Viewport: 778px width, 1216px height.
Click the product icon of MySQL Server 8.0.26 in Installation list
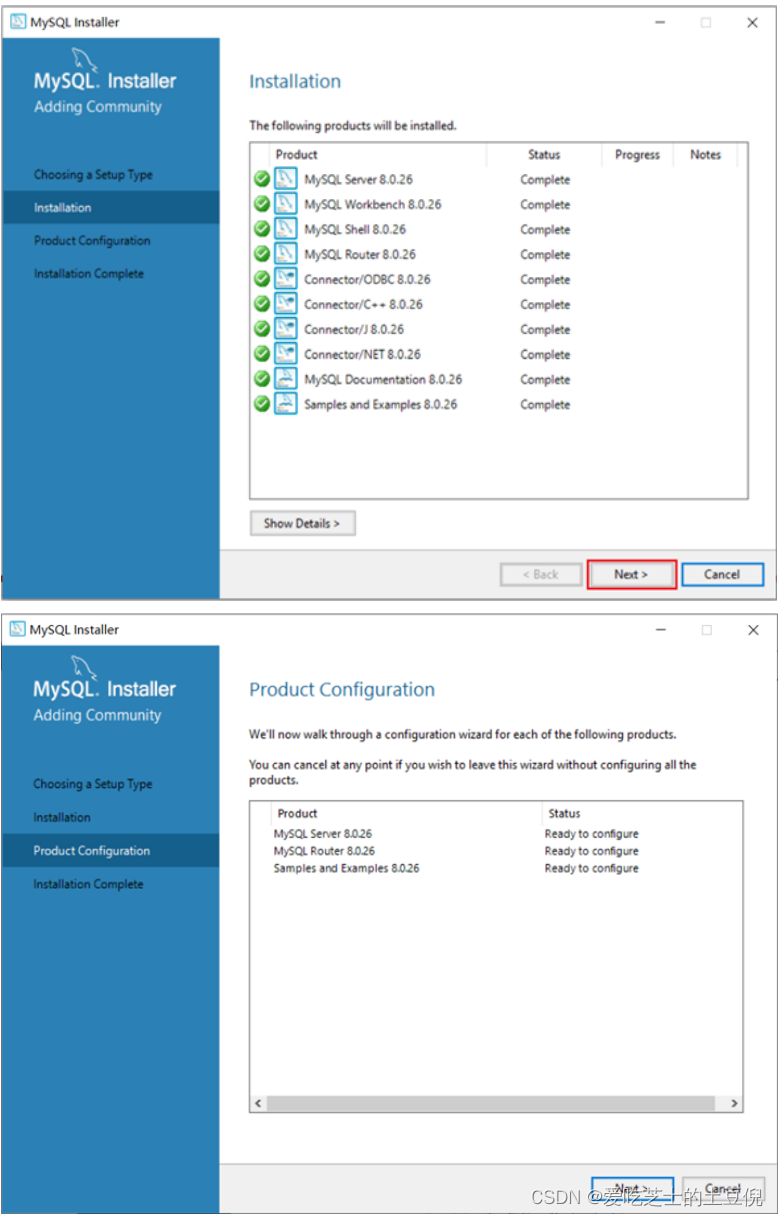[286, 179]
